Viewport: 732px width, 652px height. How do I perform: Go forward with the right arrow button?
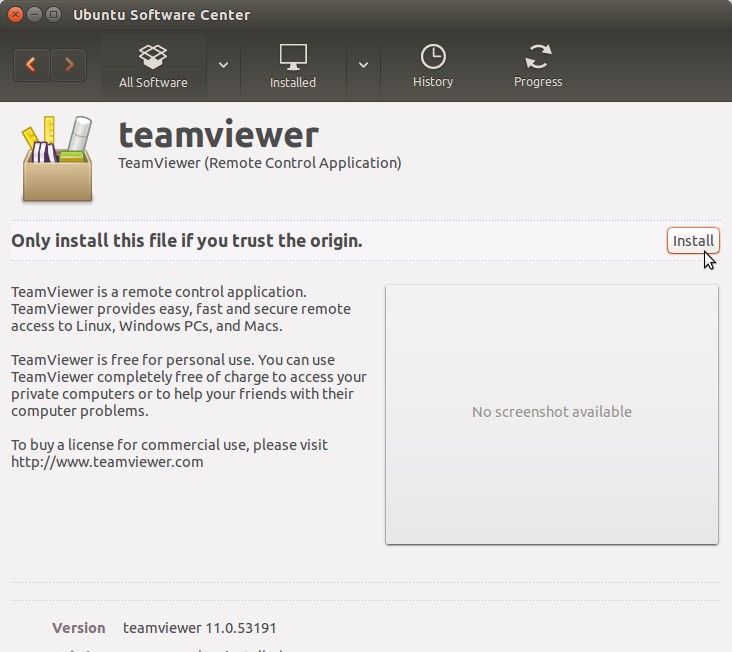(69, 65)
